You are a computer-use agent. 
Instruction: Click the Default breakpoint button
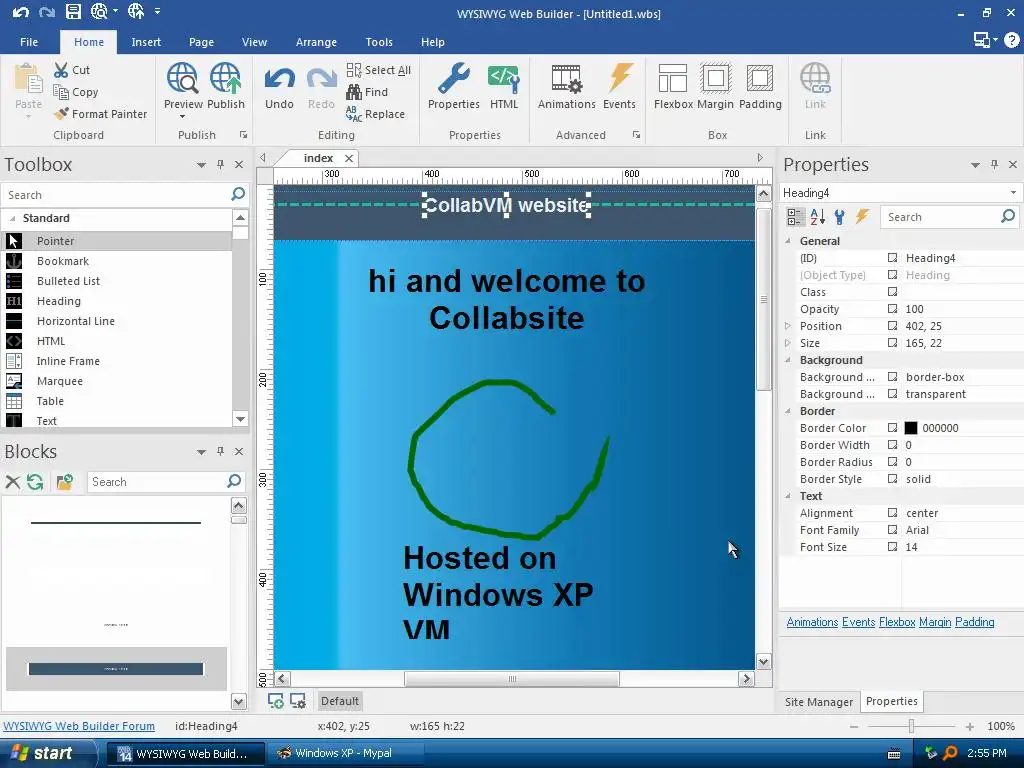[340, 701]
